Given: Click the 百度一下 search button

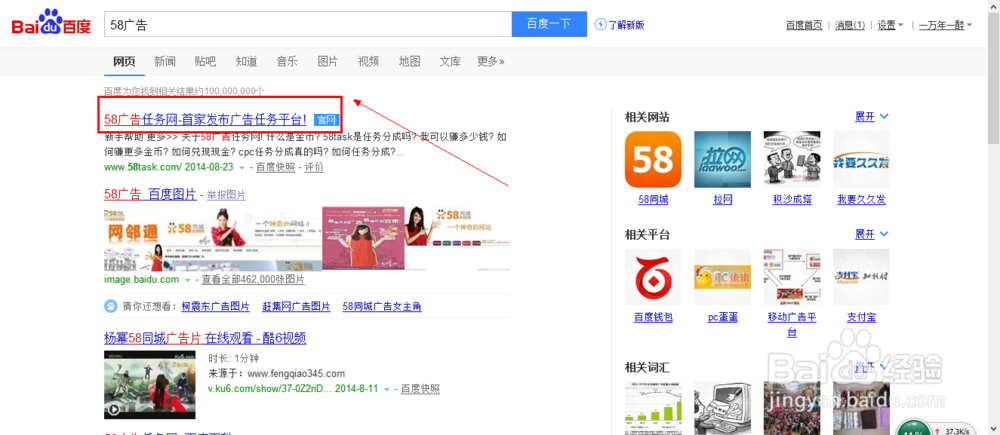Looking at the screenshot, I should [x=548, y=24].
